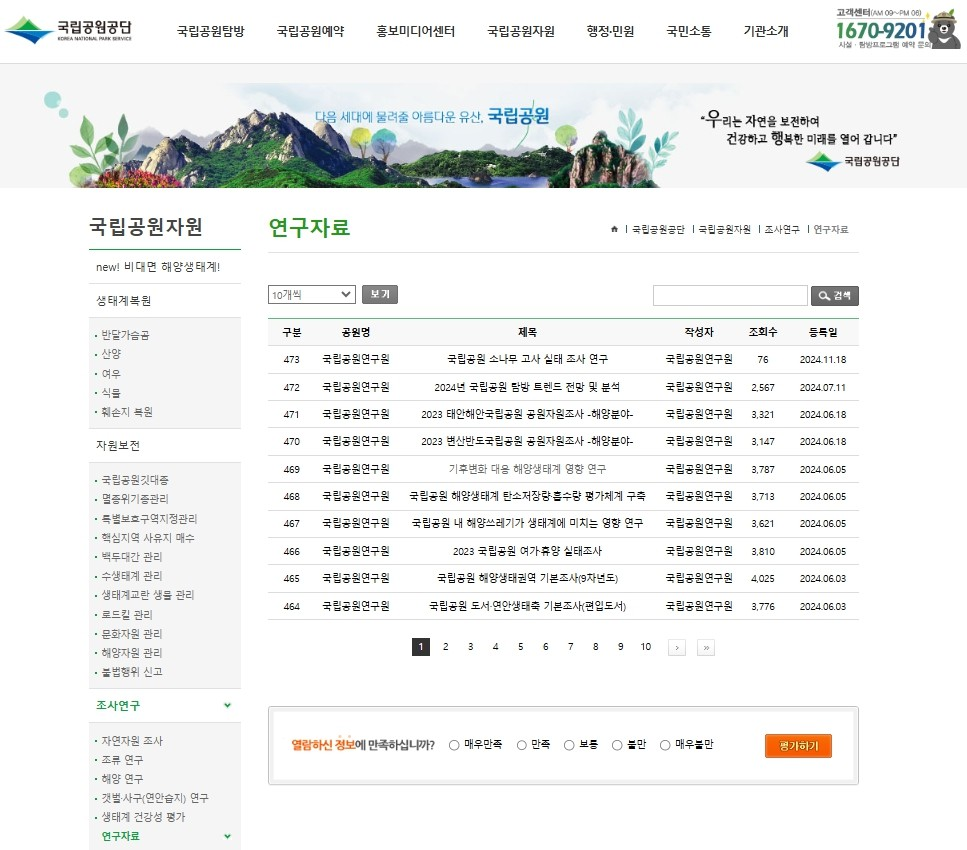Viewport: 967px width, 850px height.
Task: Open 반달가슴곰 sidebar link
Action: [125, 335]
